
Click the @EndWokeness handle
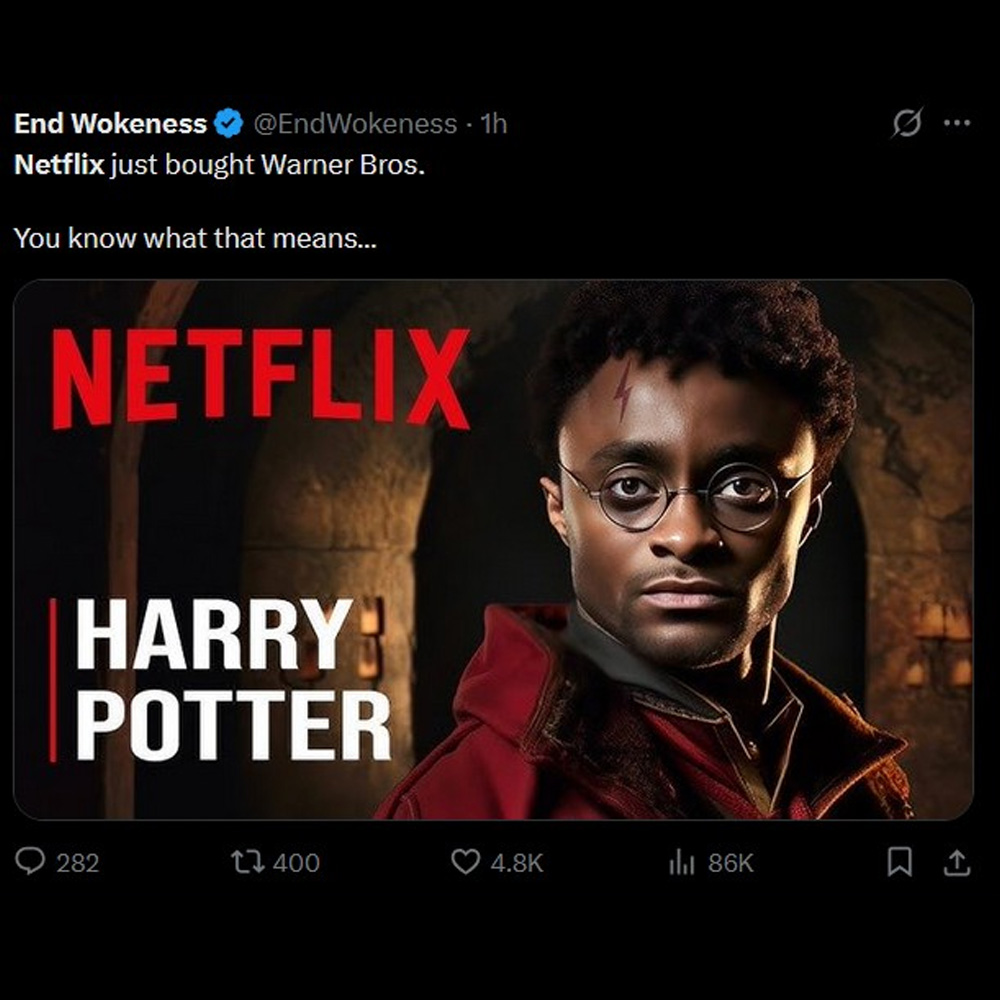click(354, 124)
